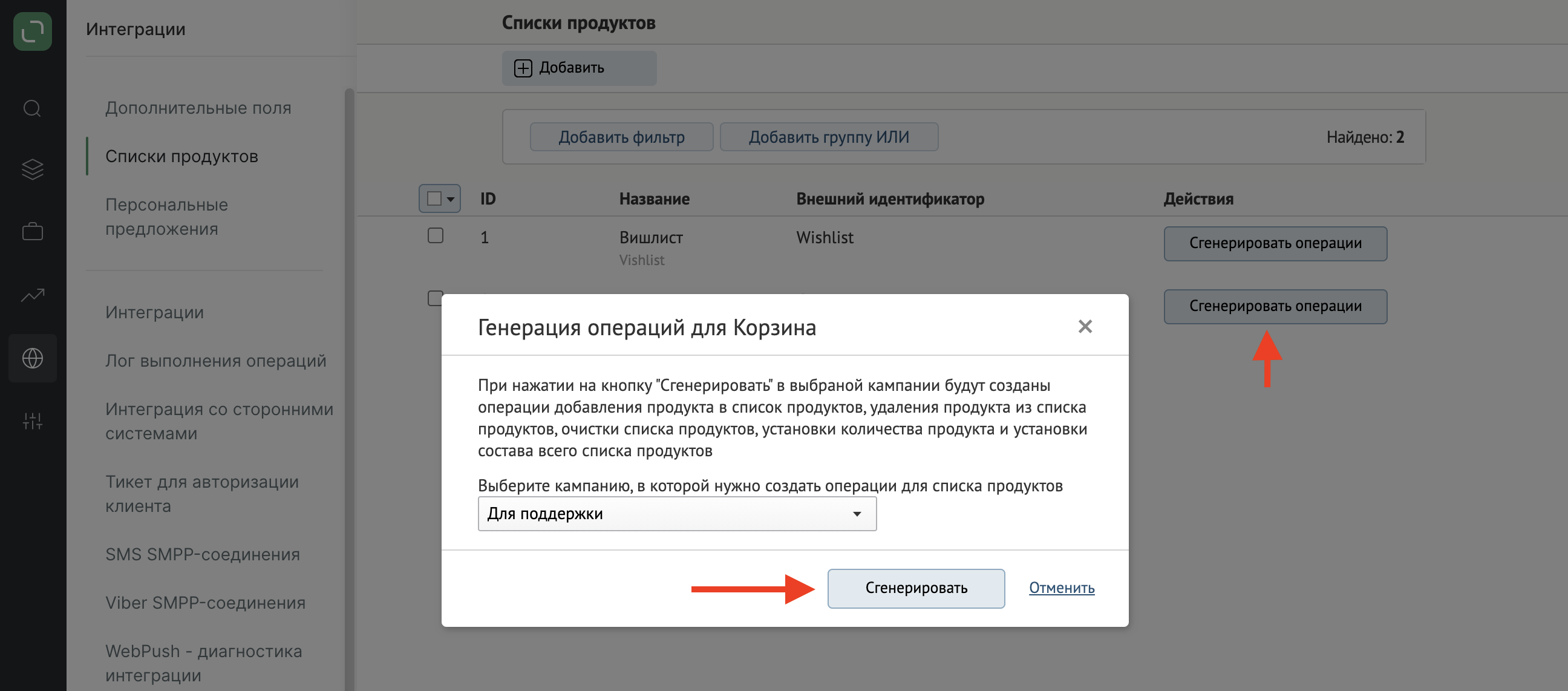The width and height of the screenshot is (1568, 691).
Task: Click the Wishlist external identifier cell
Action: point(825,237)
